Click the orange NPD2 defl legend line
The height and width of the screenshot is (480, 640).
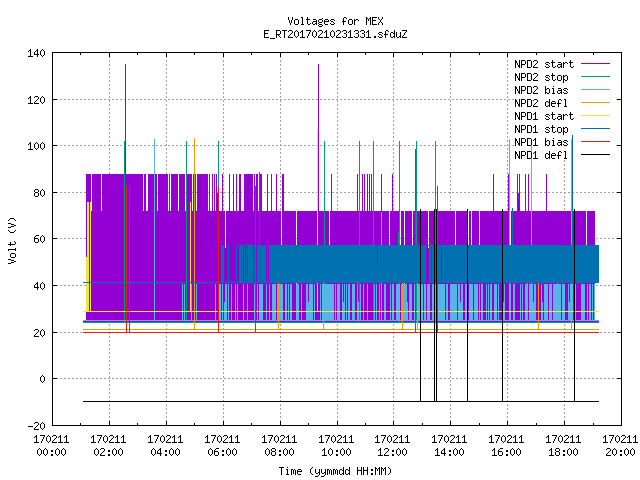click(x=595, y=103)
